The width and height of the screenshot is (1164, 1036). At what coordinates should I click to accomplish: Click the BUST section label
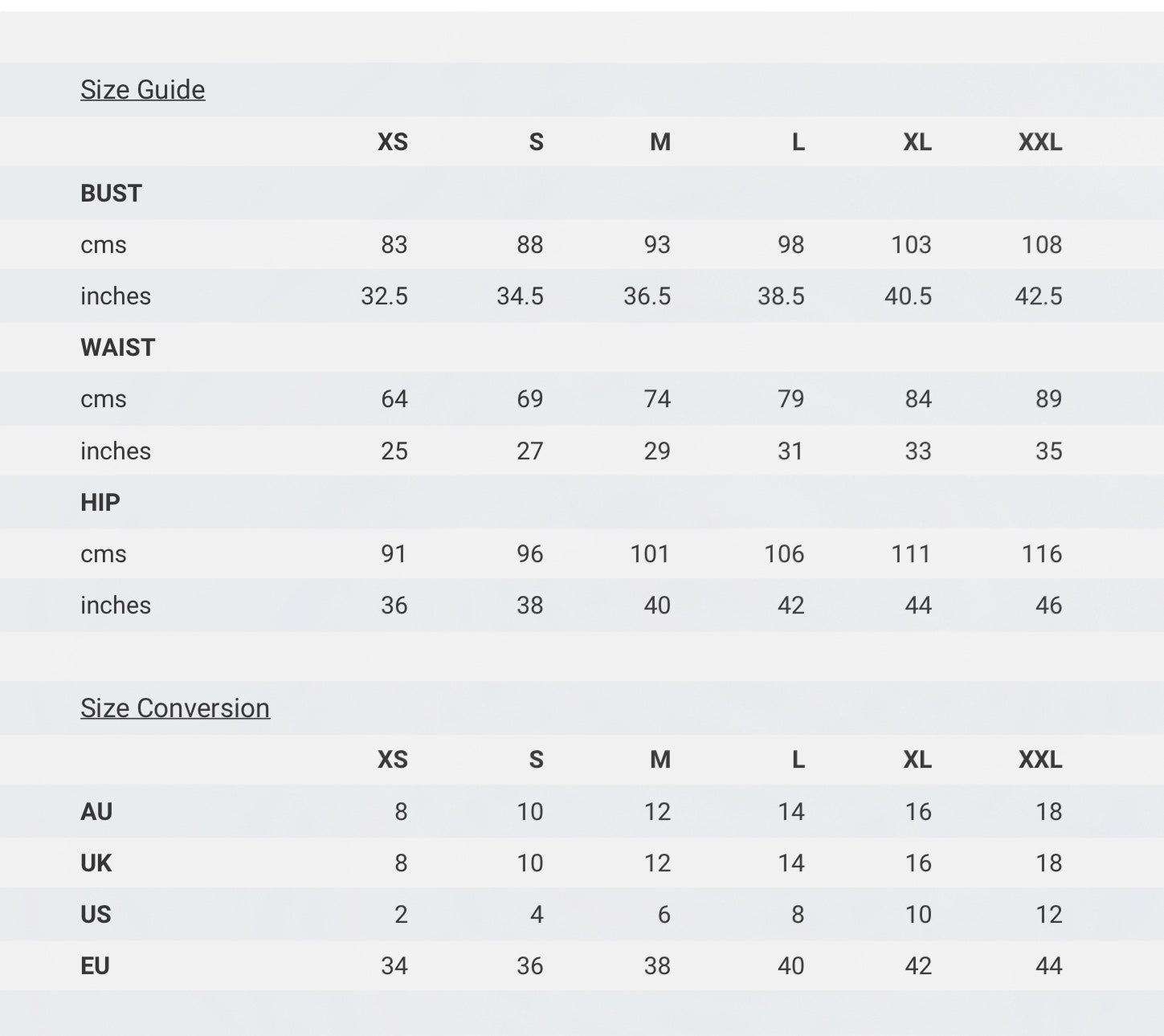(111, 194)
